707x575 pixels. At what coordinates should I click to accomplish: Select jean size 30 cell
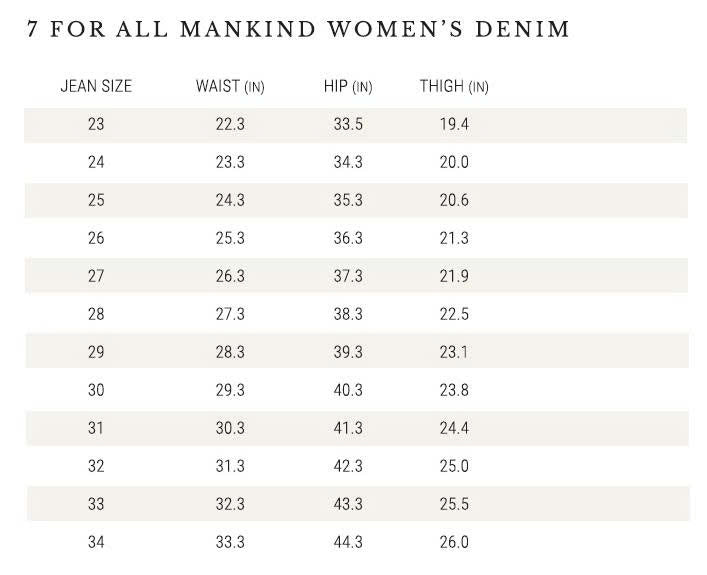pos(96,391)
